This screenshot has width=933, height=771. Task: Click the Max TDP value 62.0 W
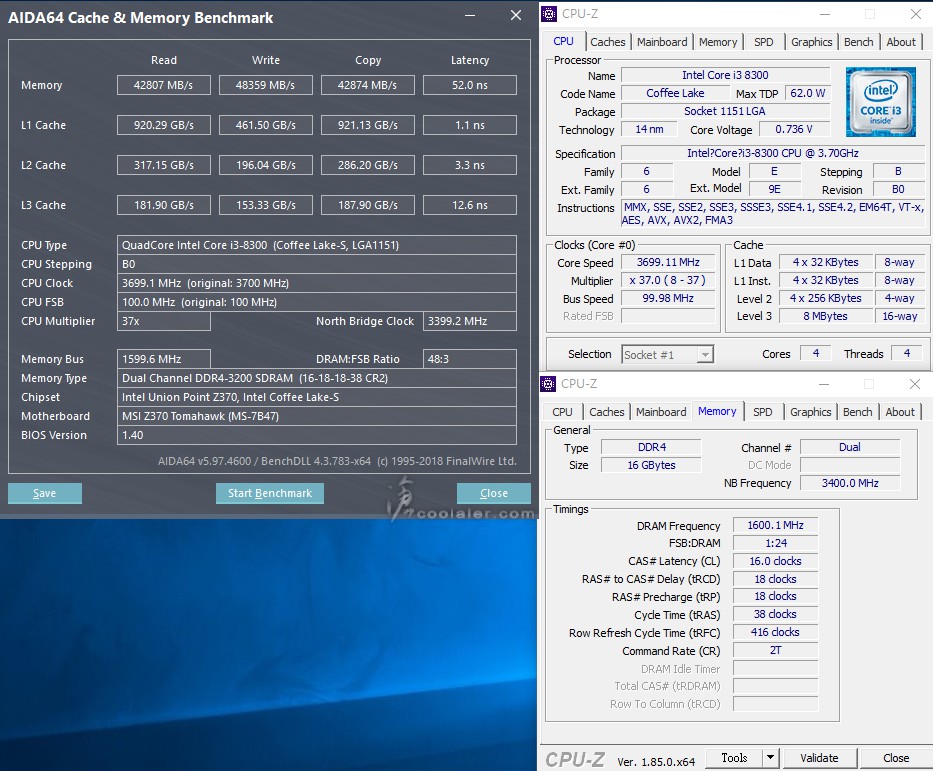[807, 93]
